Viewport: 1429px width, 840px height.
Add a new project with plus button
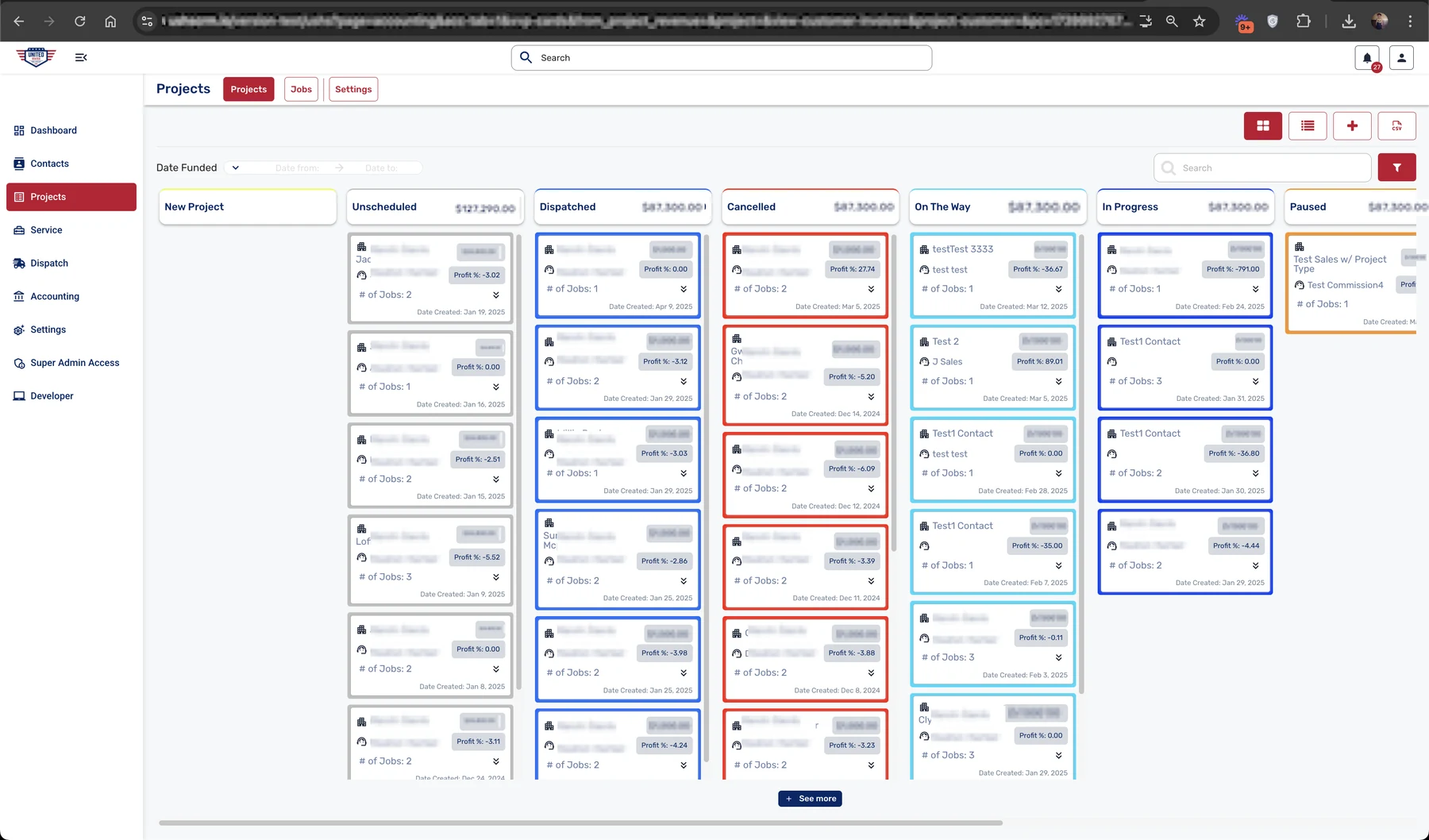pos(1352,125)
